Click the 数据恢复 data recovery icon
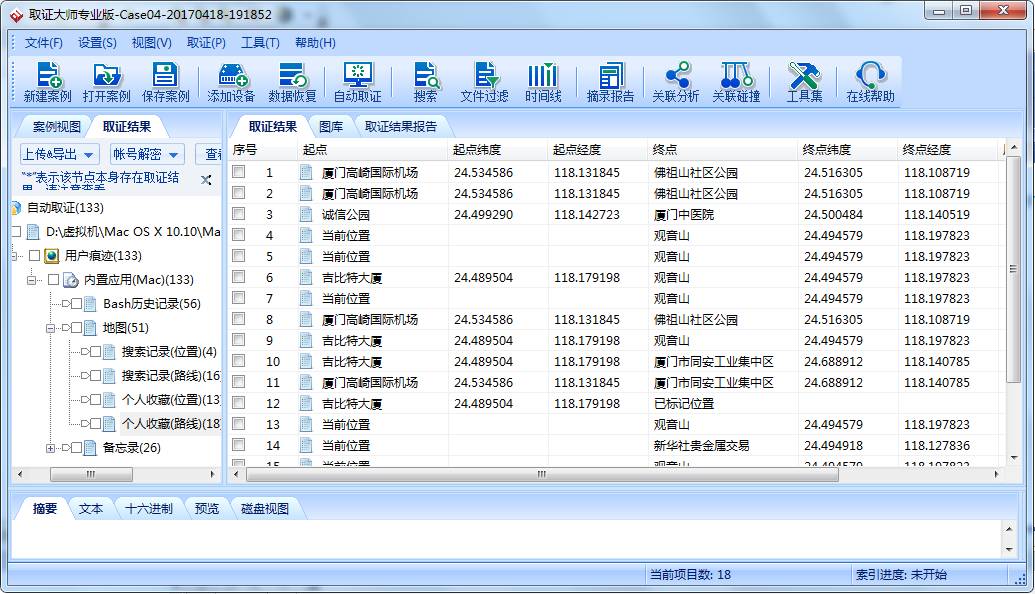The height and width of the screenshot is (594, 1035). point(292,82)
